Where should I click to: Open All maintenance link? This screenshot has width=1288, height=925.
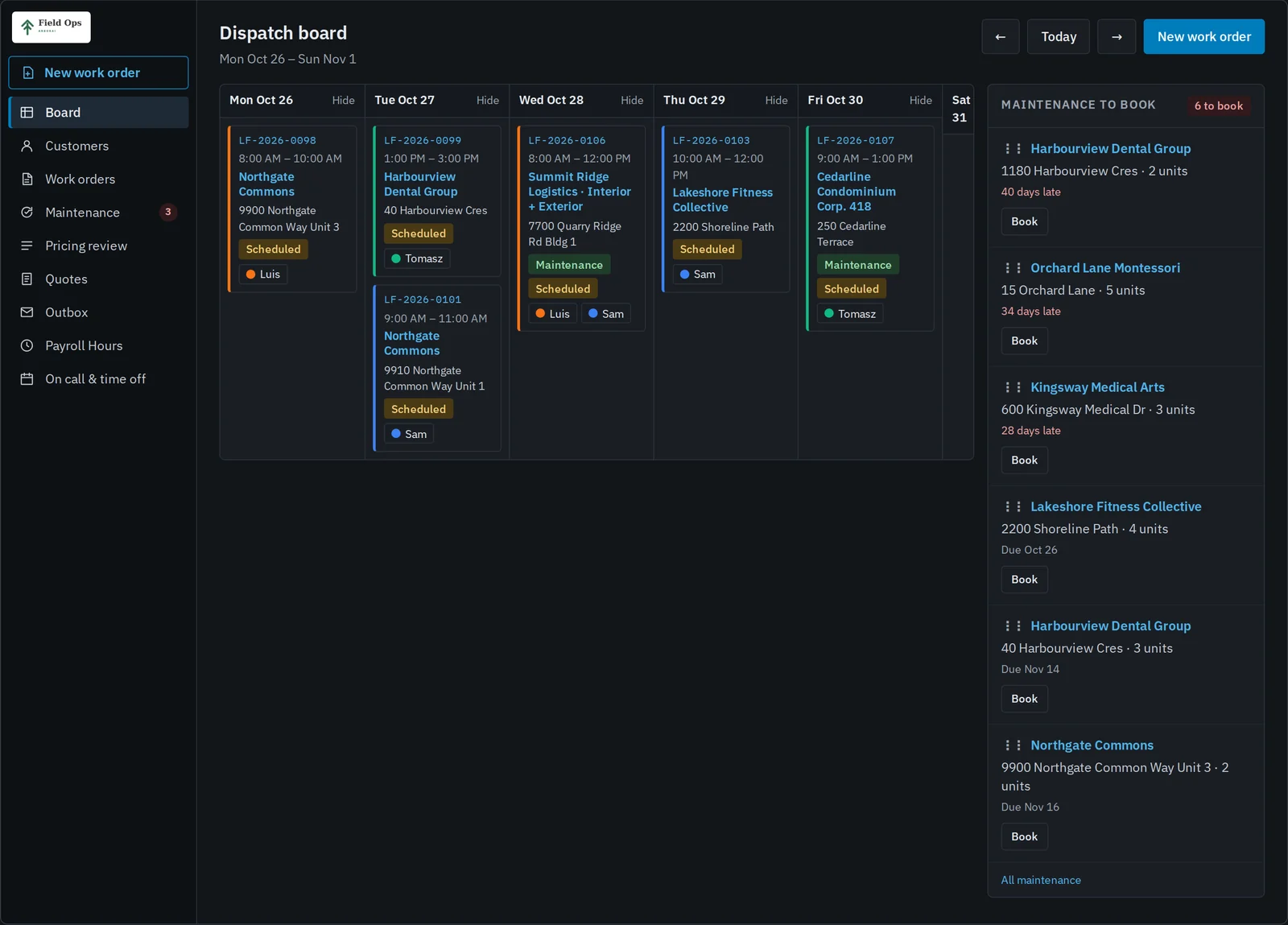(x=1041, y=880)
